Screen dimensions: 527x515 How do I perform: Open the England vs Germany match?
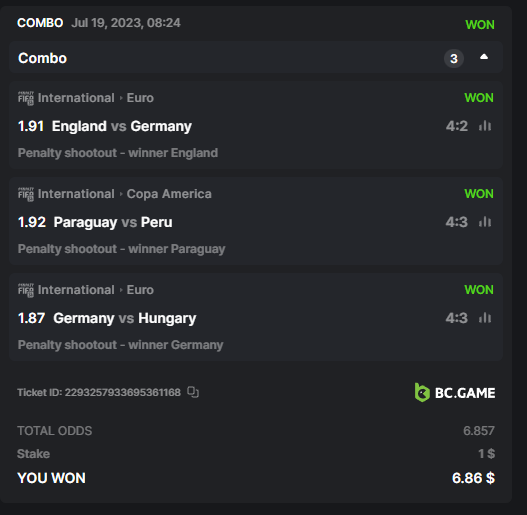pos(122,126)
